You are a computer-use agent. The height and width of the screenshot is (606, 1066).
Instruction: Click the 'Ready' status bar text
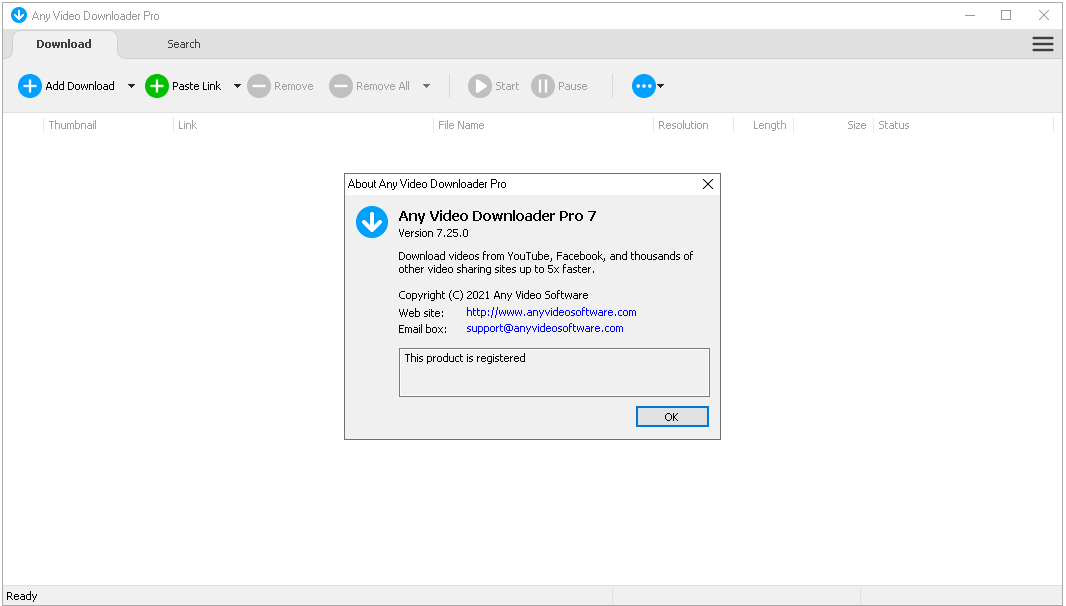click(x=22, y=596)
